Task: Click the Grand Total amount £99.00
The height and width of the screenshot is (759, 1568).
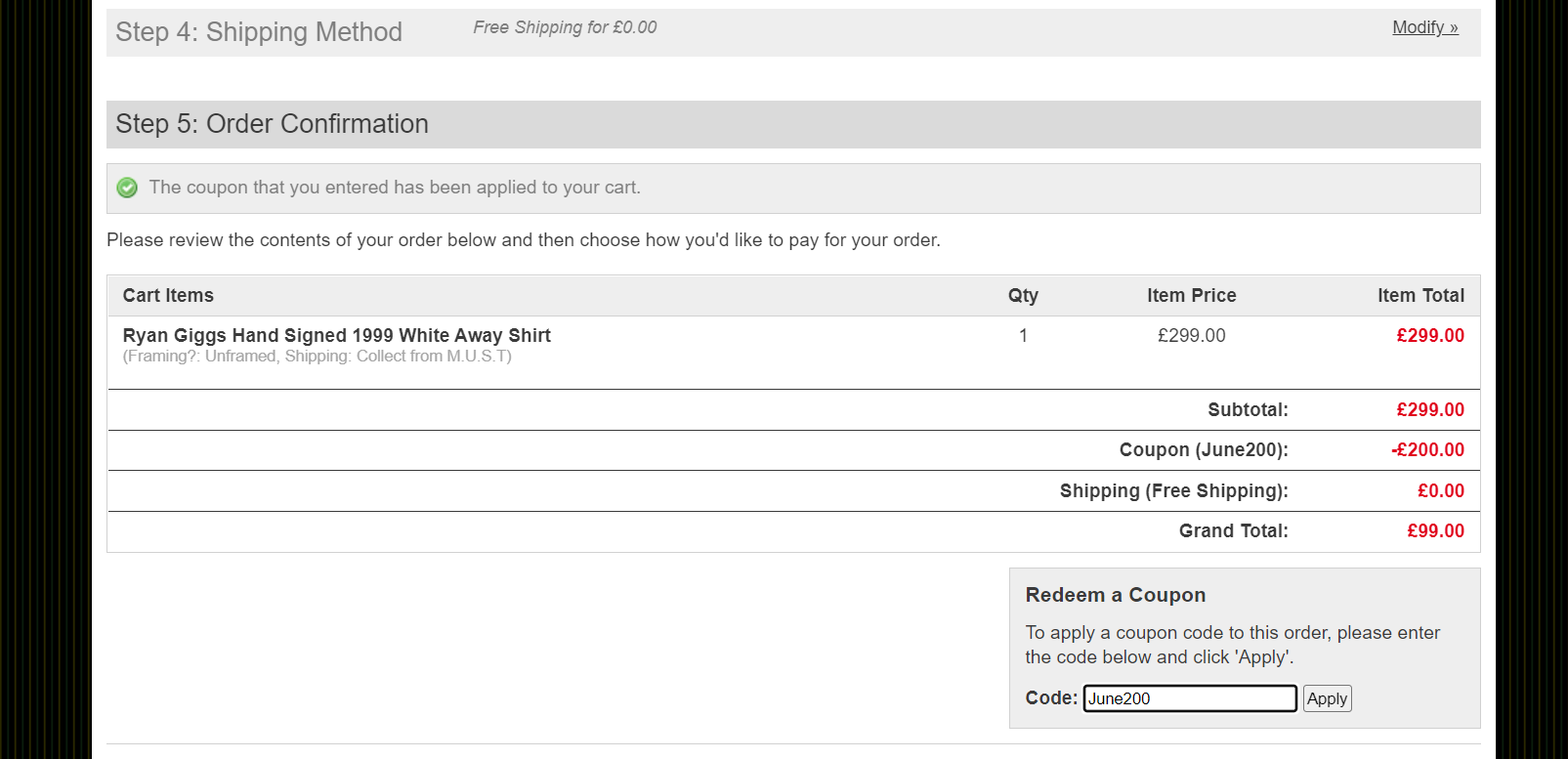Action: tap(1435, 530)
